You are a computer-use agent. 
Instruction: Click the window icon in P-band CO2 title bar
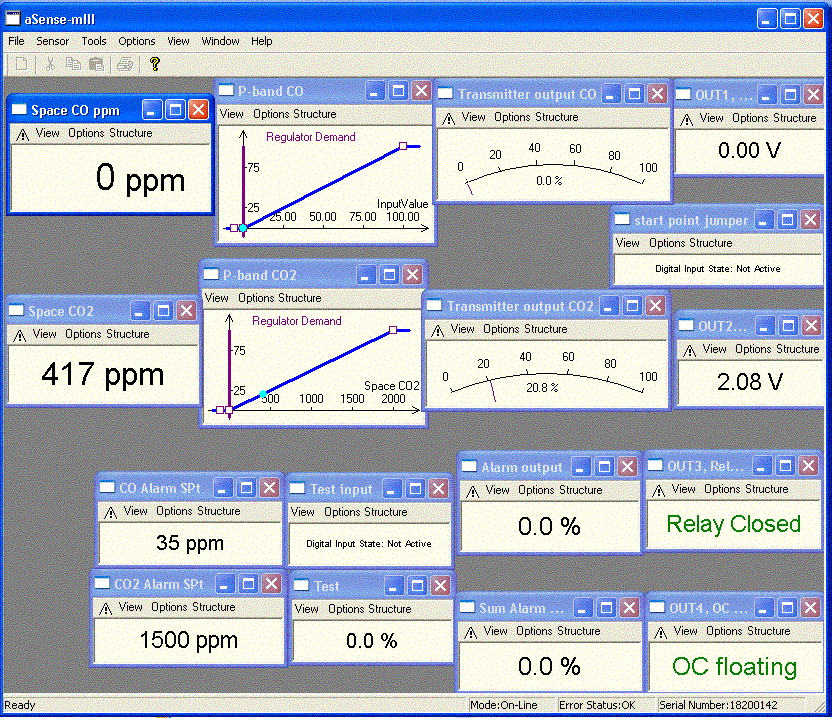[211, 274]
